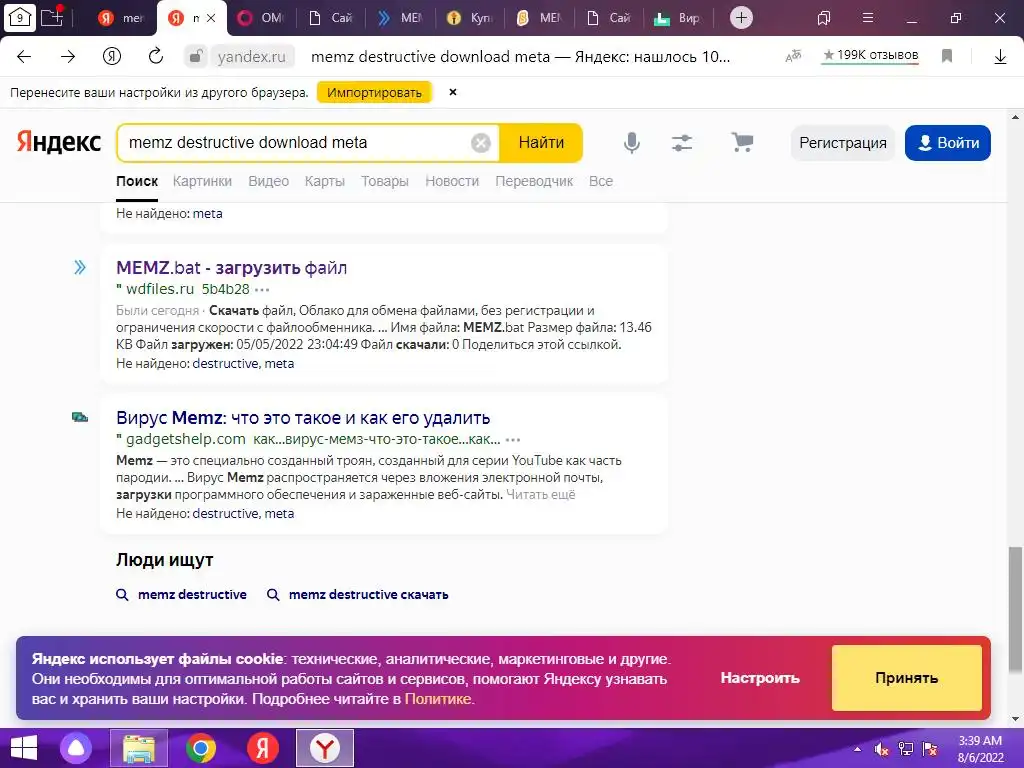Click the page vertical scrollbar thumb

click(1015, 608)
